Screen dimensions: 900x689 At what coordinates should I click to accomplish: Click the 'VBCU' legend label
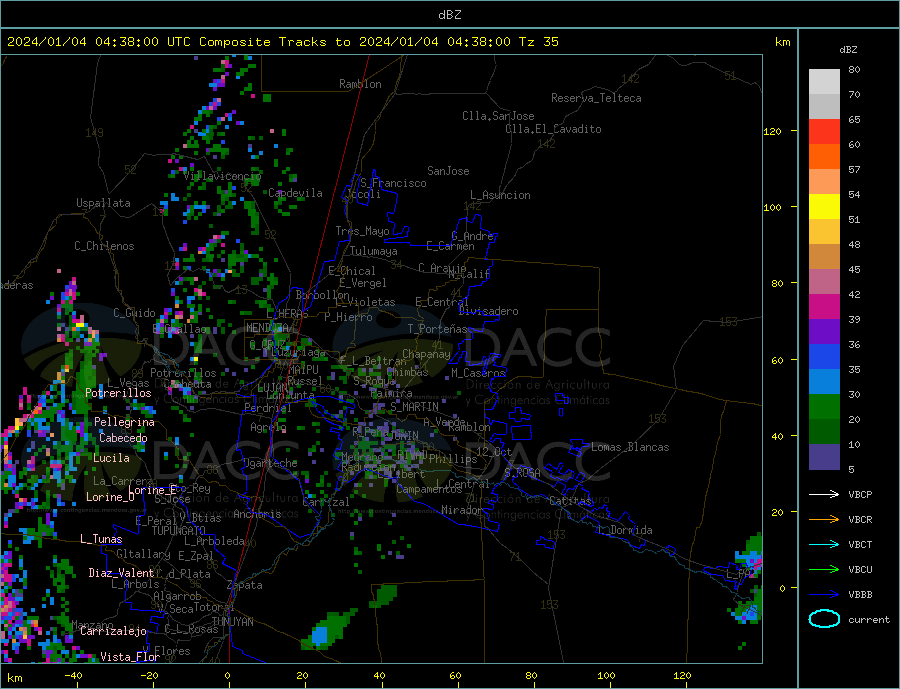pos(860,570)
